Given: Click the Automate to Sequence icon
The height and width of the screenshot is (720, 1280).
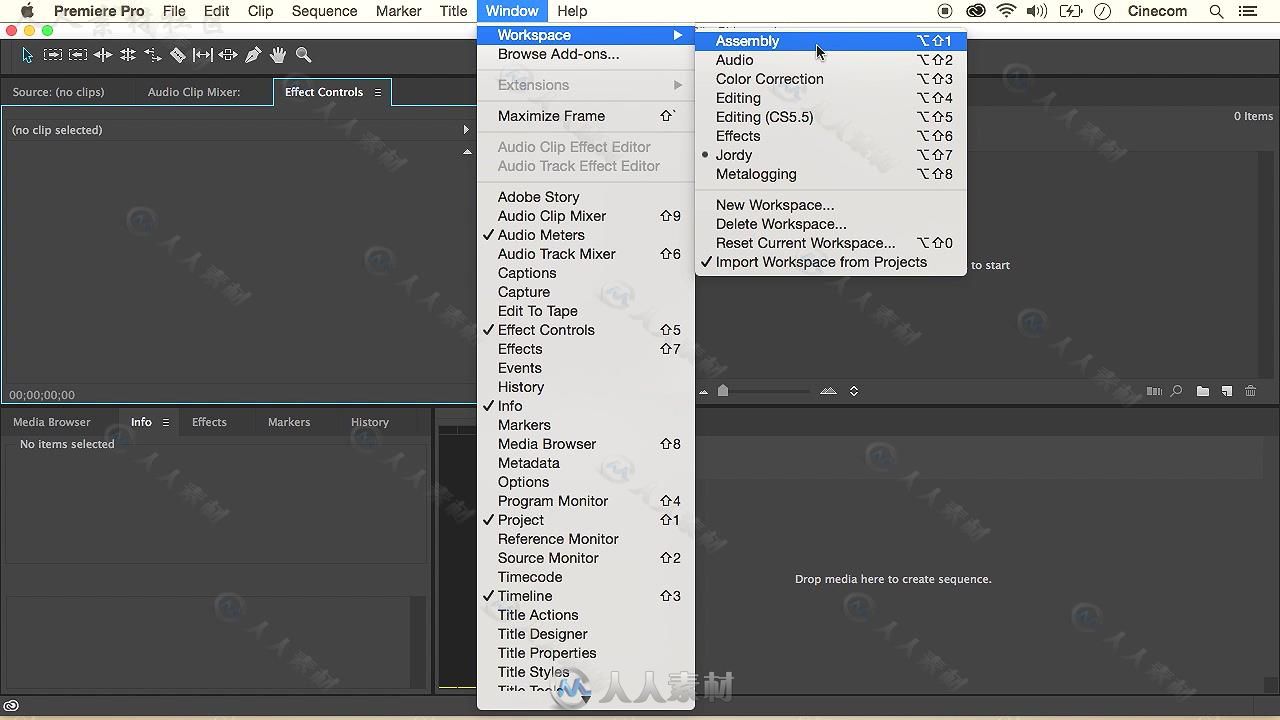Looking at the screenshot, I should click(x=1154, y=391).
